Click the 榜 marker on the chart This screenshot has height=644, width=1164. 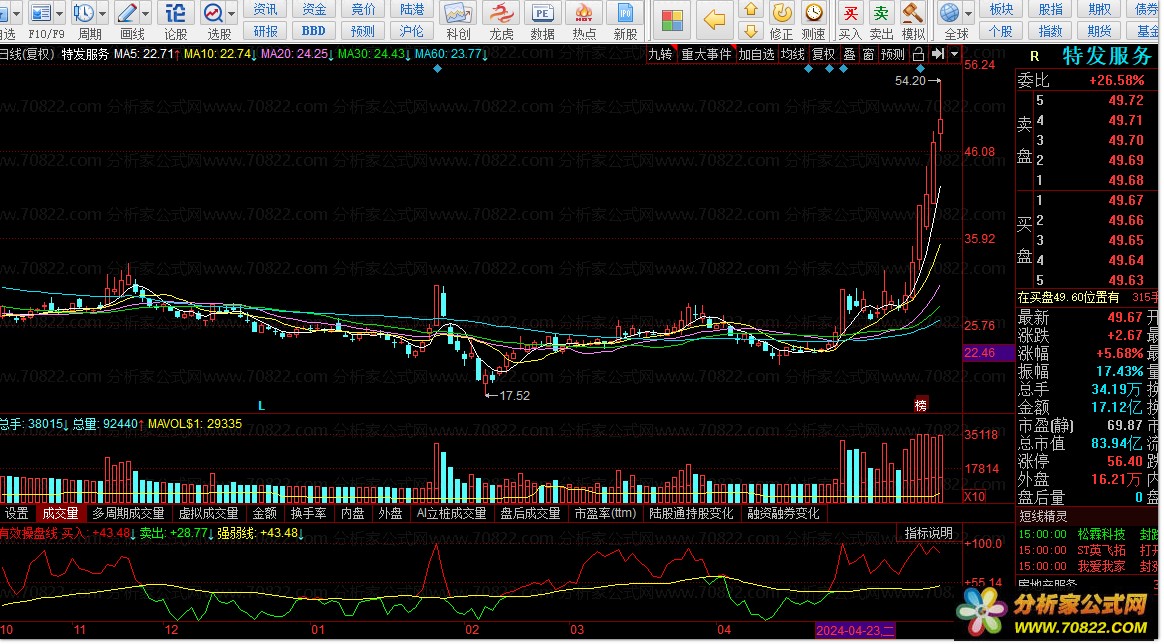tap(921, 405)
